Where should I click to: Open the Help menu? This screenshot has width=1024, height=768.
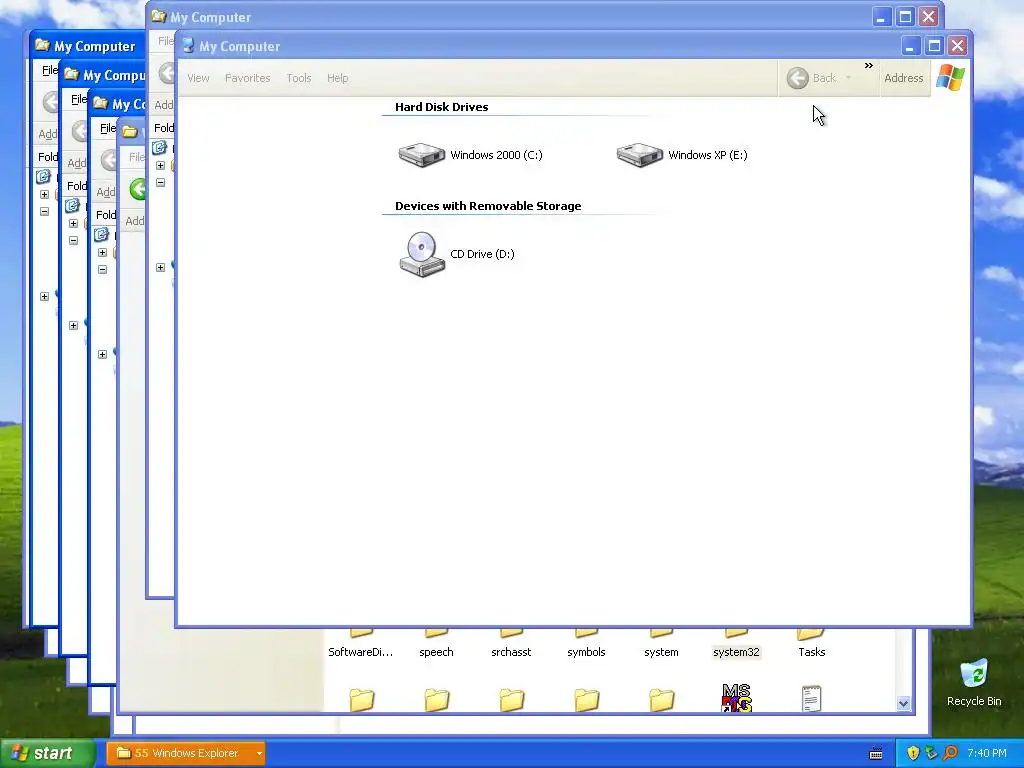[x=338, y=78]
